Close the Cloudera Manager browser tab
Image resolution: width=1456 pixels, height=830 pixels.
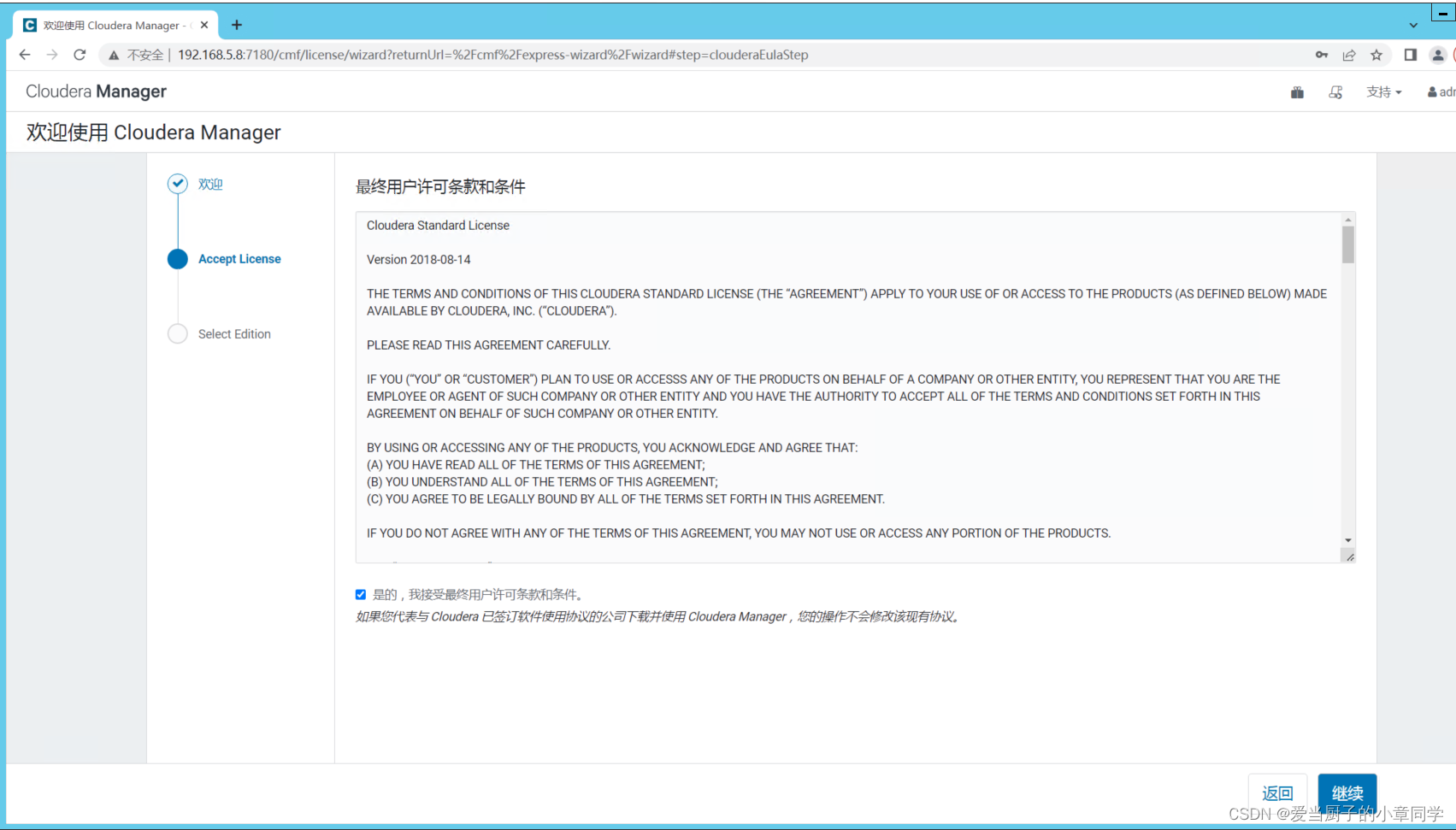pos(204,25)
